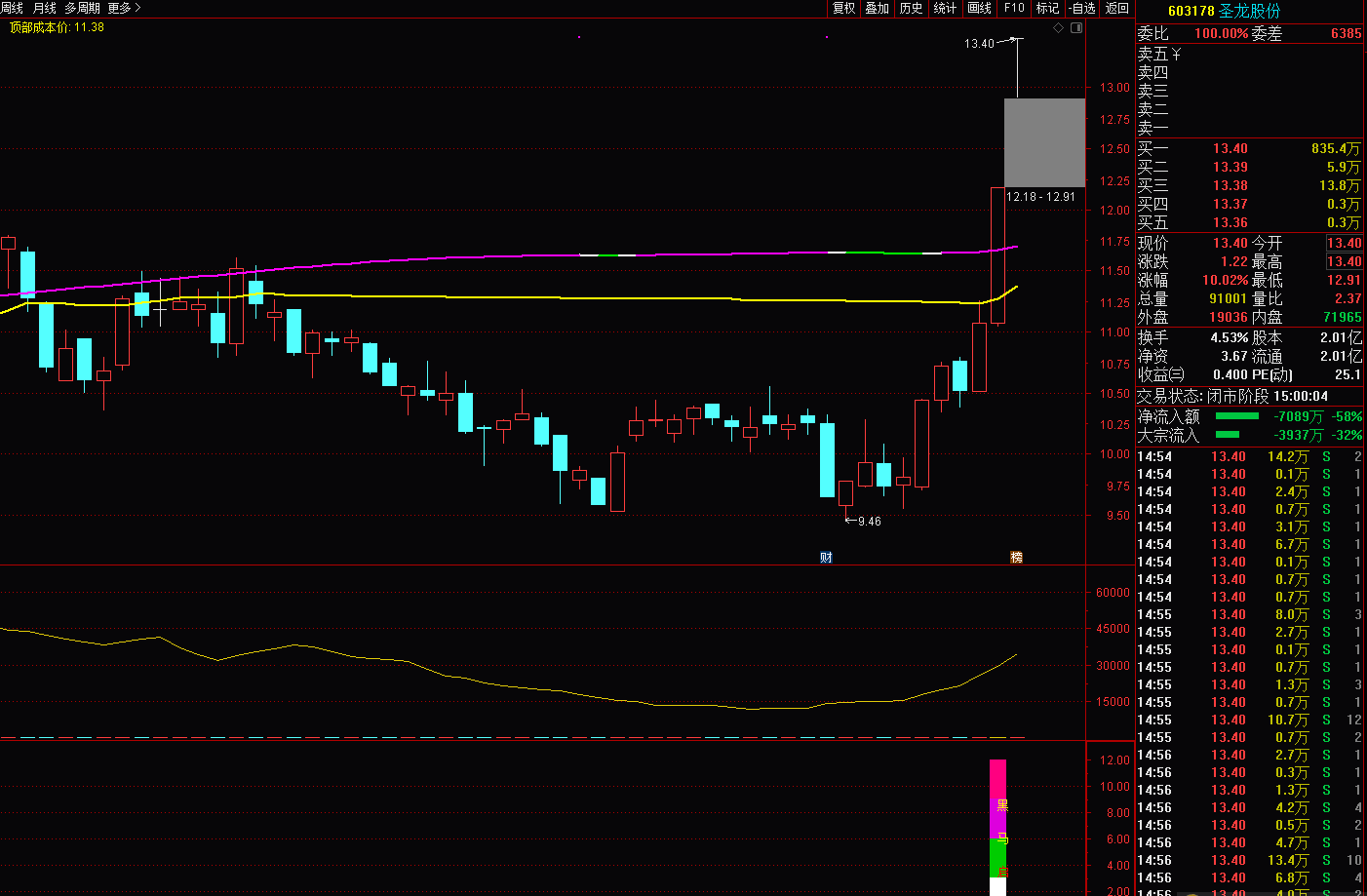Switch to the 月线 monthly view

(x=45, y=8)
